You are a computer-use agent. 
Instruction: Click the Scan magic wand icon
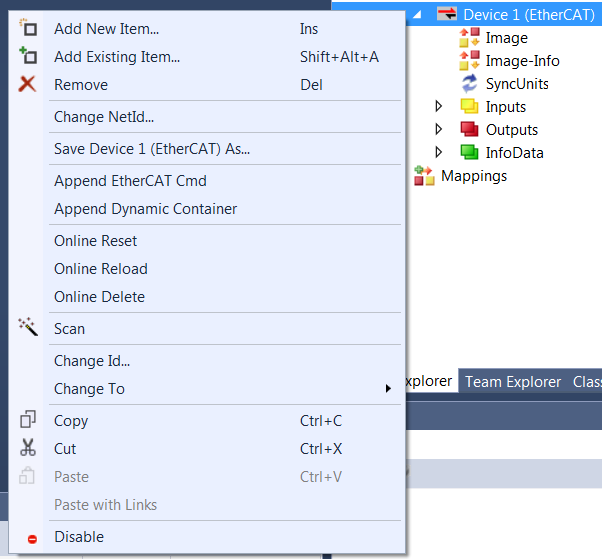coord(28,327)
